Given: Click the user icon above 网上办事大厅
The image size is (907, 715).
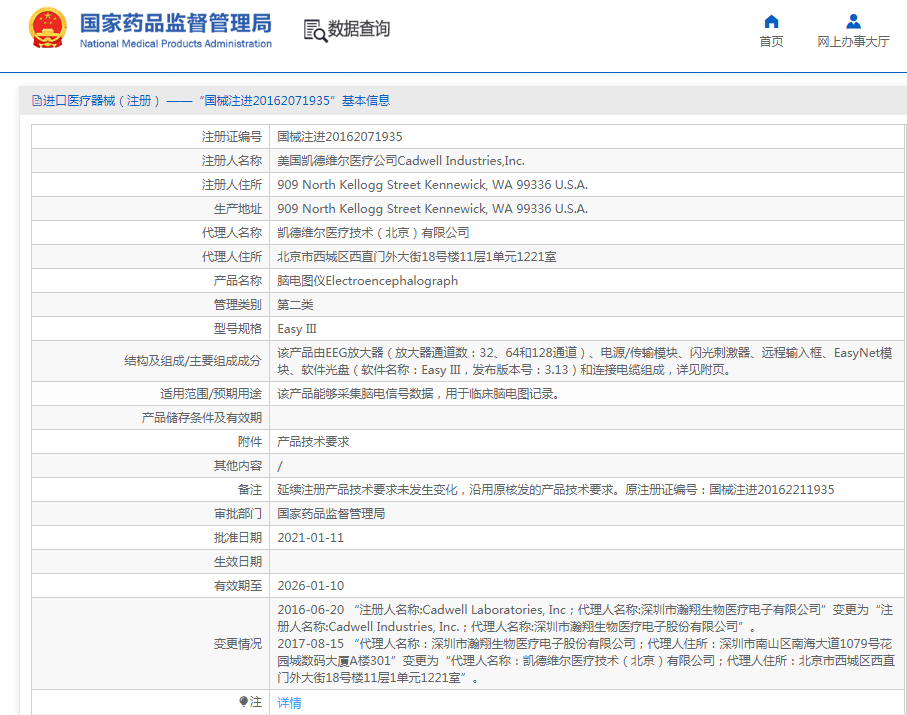Looking at the screenshot, I should 853,22.
